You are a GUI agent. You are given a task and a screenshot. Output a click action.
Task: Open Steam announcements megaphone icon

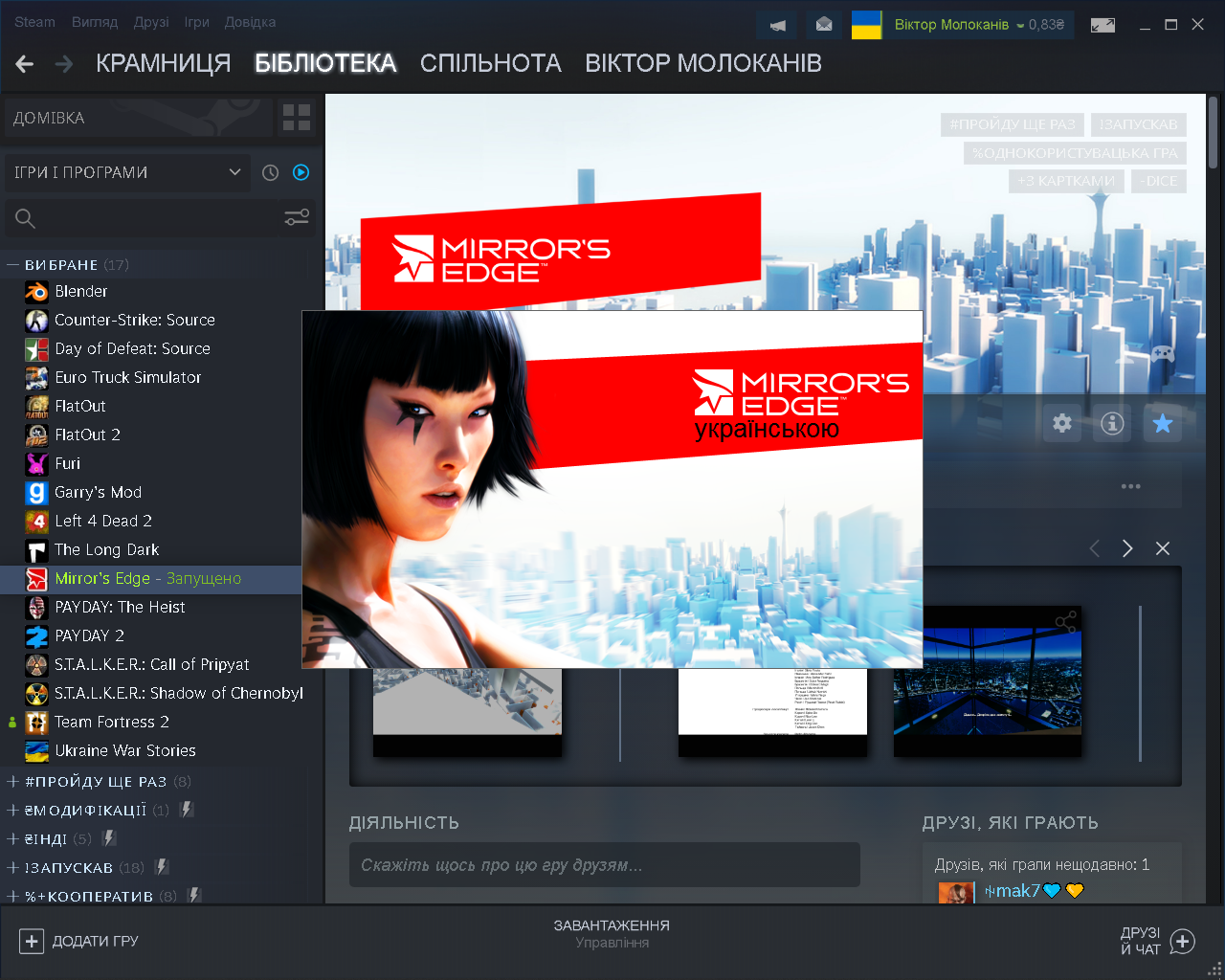click(778, 25)
